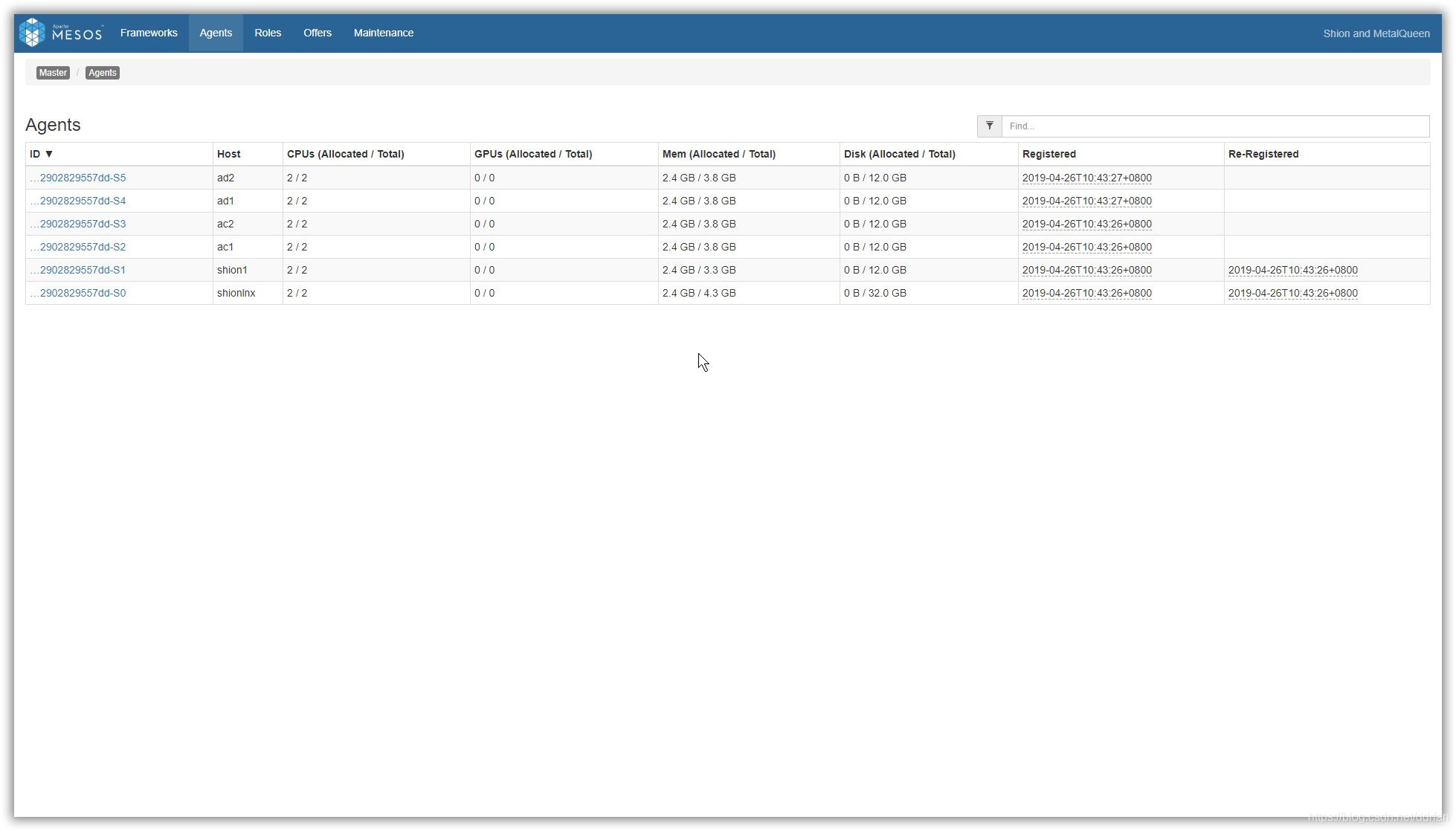Click Registered timestamp in ad2 row
Screen dimensions: 1456x831
[x=1087, y=178]
